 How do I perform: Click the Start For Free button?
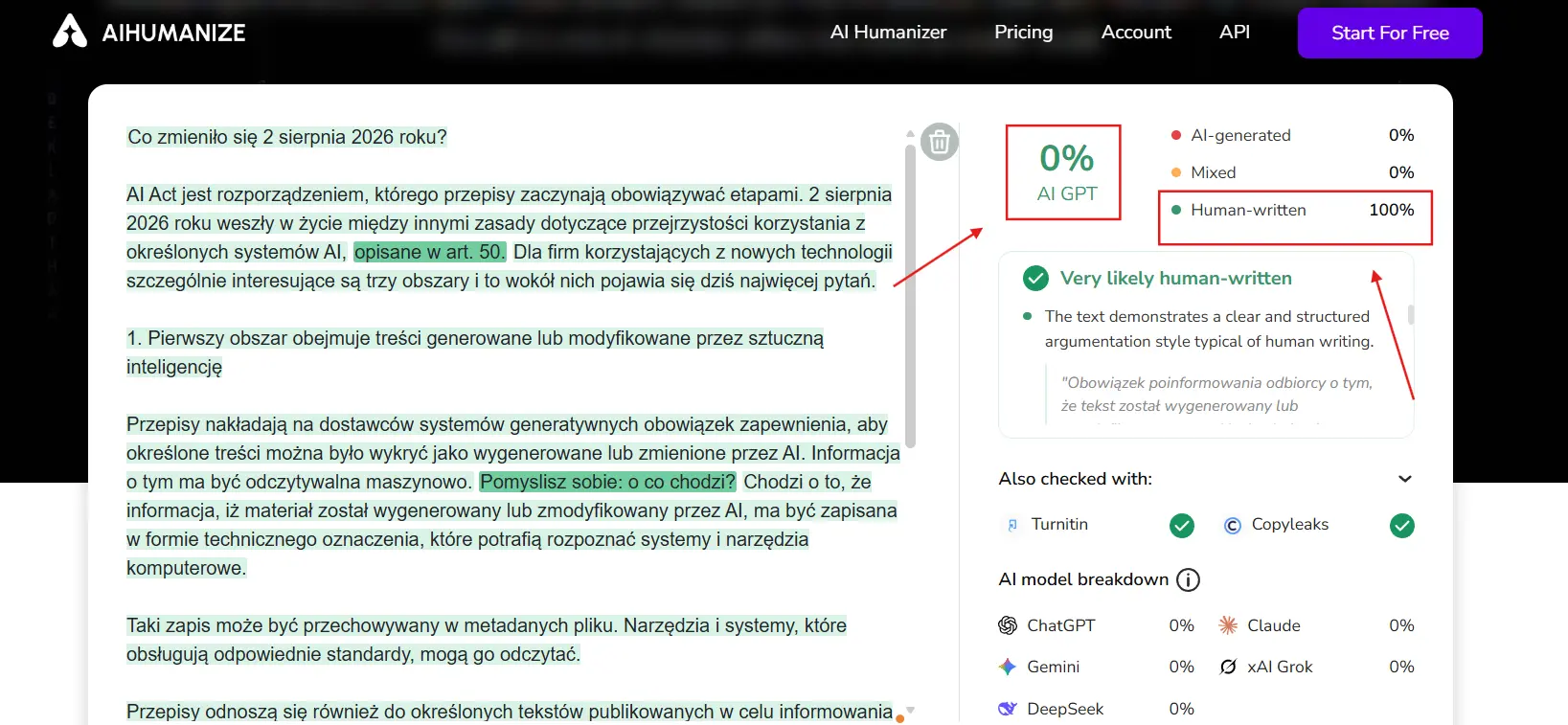[x=1390, y=33]
